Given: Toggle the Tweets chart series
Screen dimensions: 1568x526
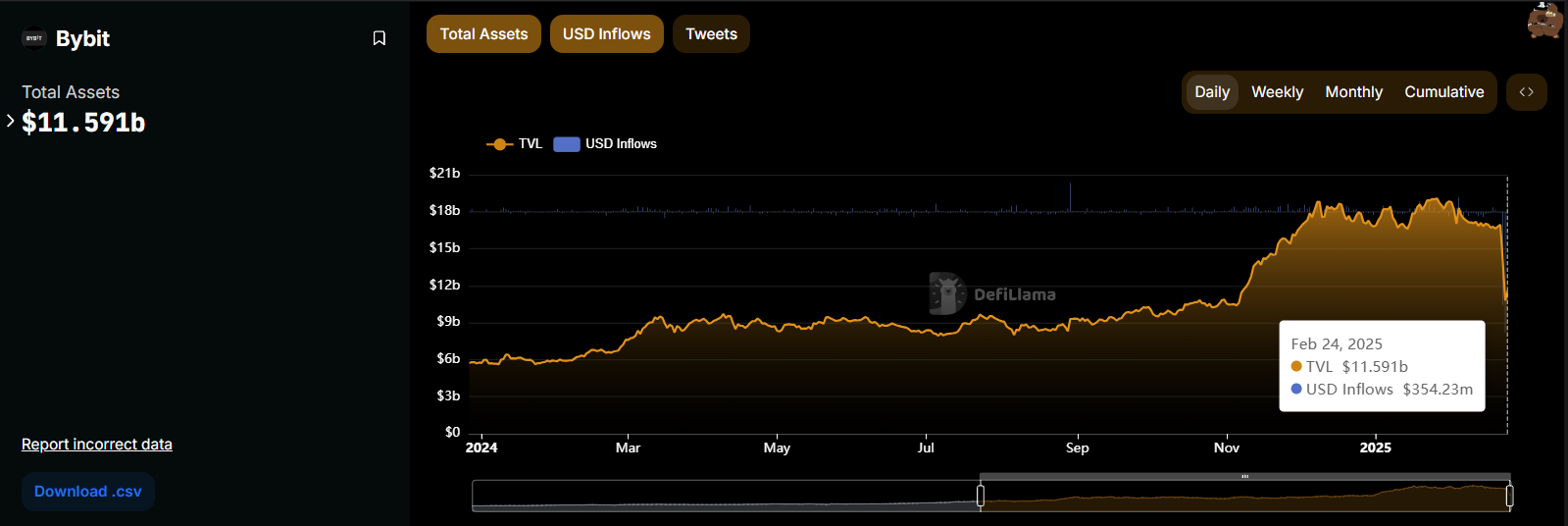Looking at the screenshot, I should (711, 34).
